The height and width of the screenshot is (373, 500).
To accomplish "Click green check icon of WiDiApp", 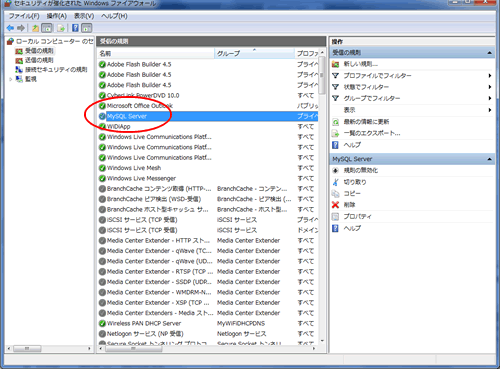I will click(102, 126).
